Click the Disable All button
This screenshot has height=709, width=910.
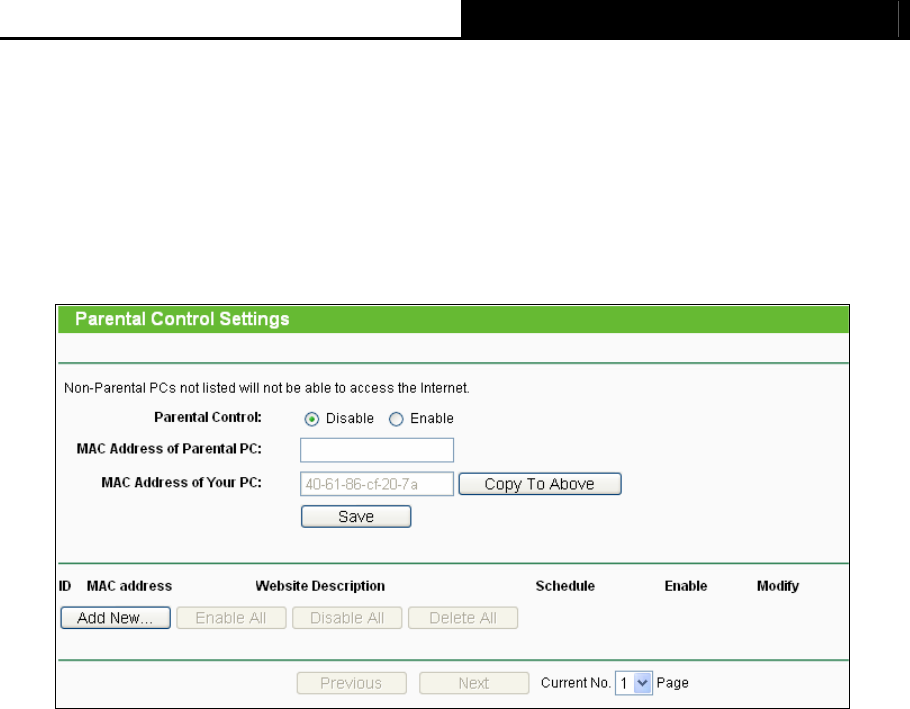(347, 618)
